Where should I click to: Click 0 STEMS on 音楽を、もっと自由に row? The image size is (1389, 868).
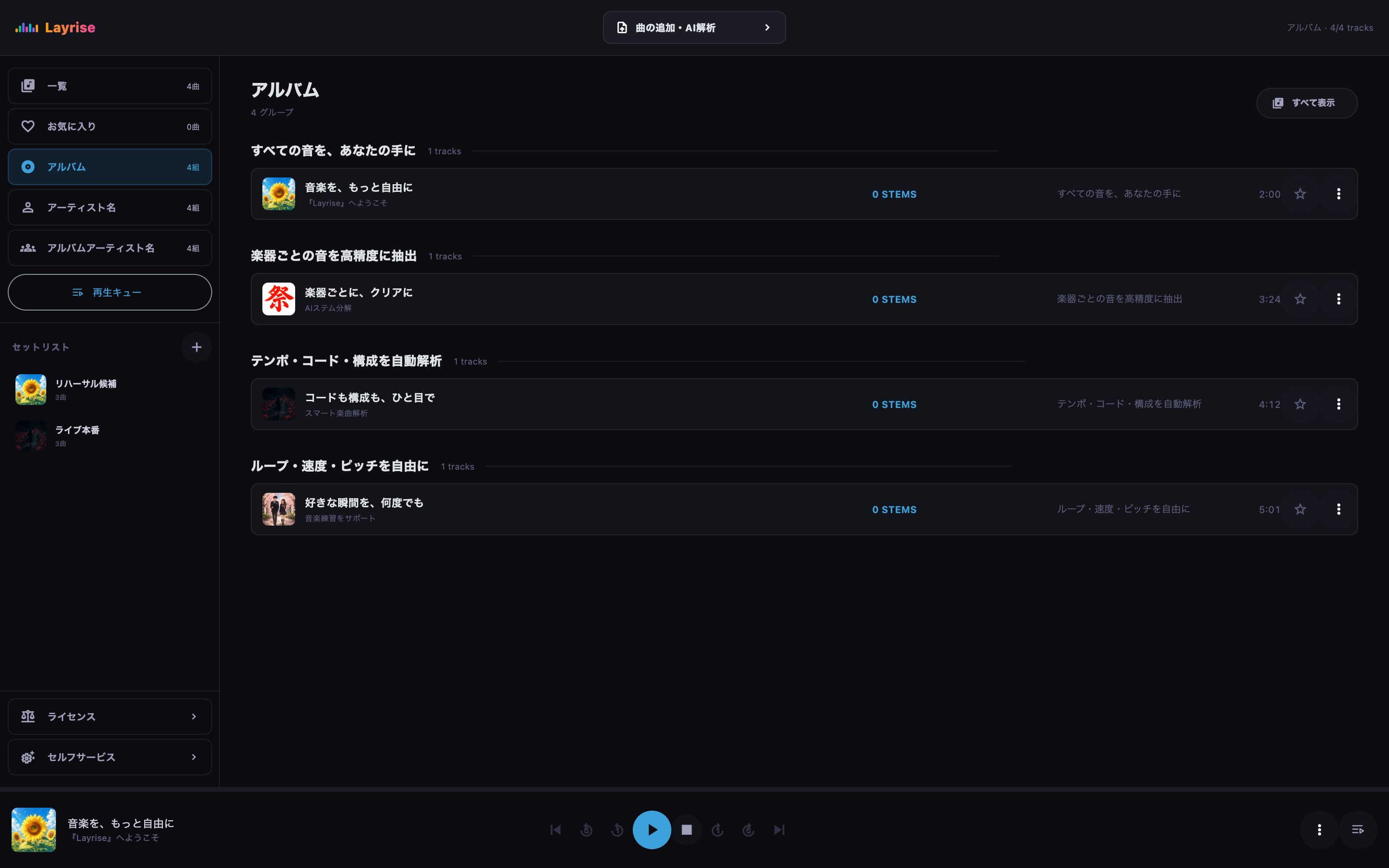pos(894,195)
